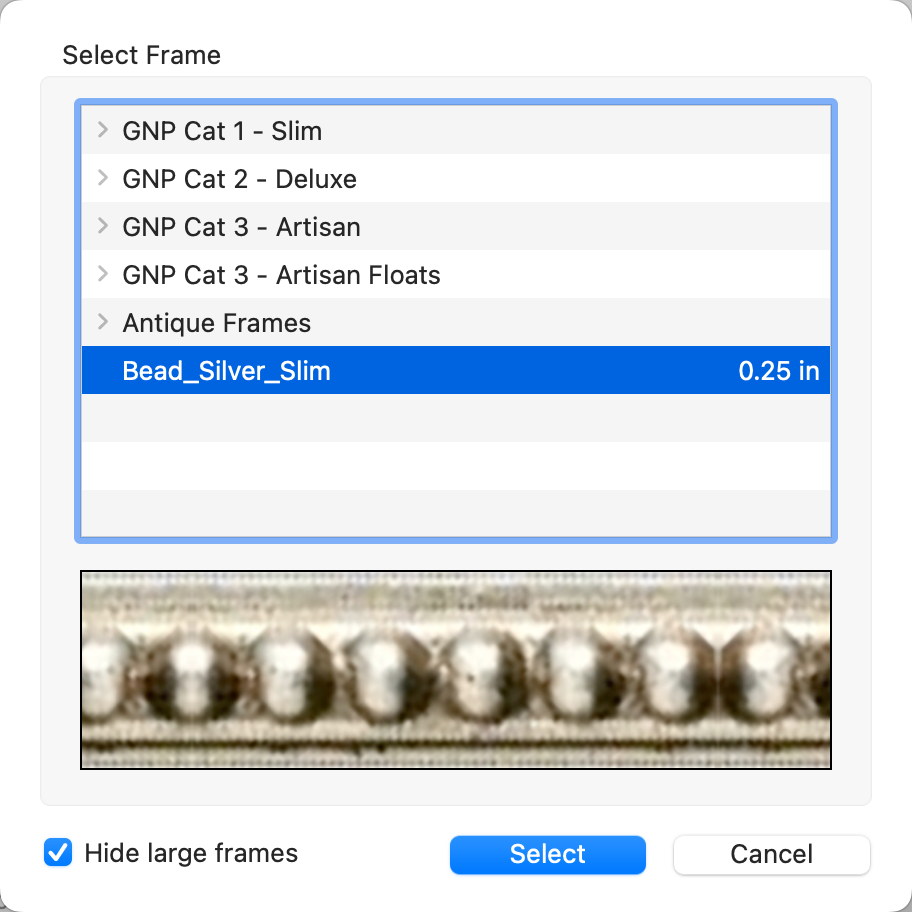This screenshot has height=912, width=912.
Task: Select the Antique Frames label text
Action: coord(216,323)
